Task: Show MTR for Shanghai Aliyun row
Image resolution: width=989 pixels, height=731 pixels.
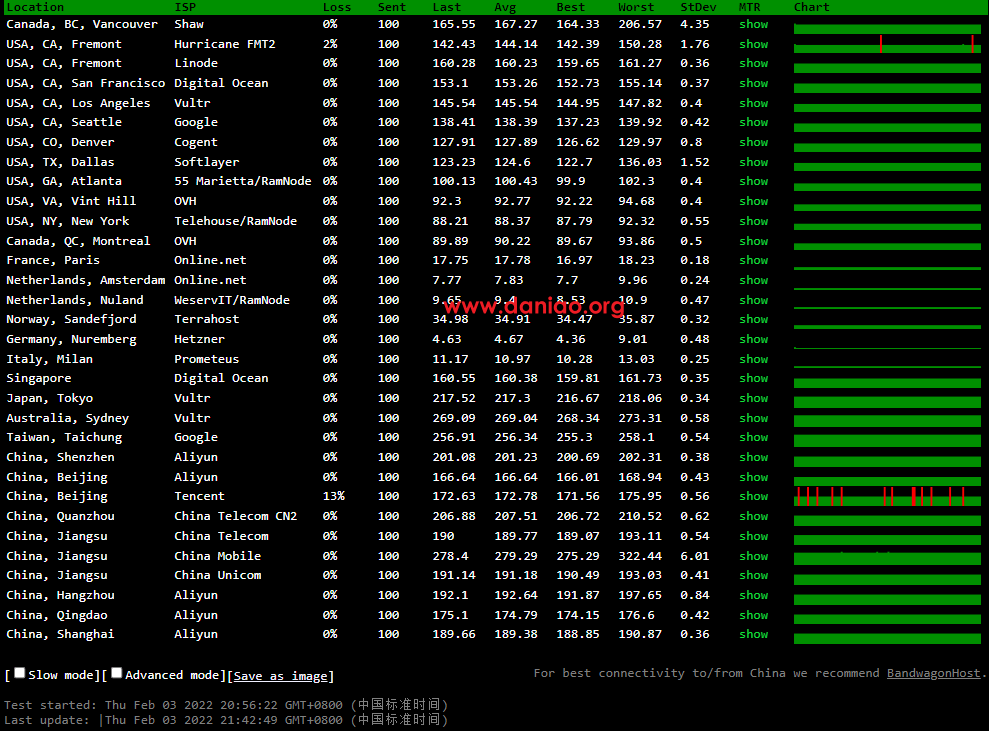Action: pos(754,634)
